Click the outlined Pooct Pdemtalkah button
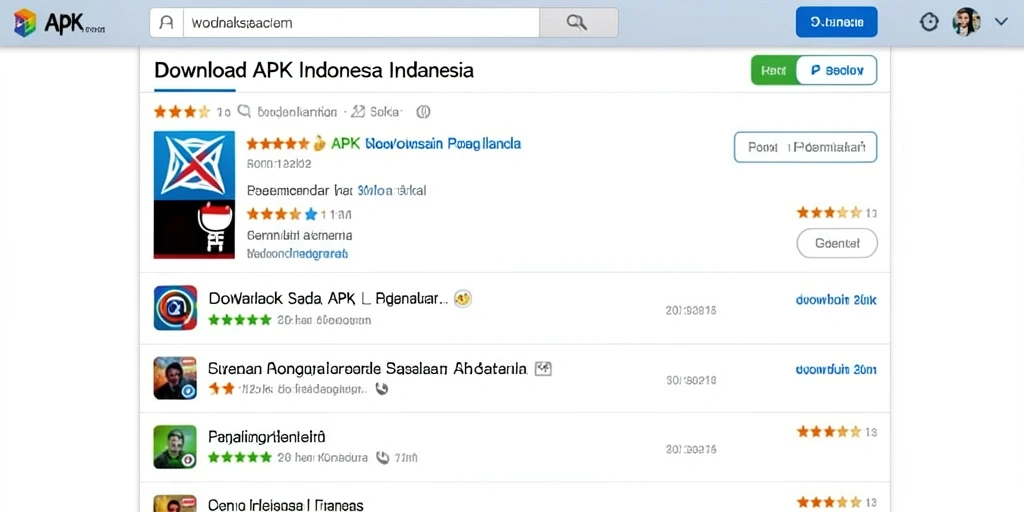Screen dimensions: 1024x512 805,147
